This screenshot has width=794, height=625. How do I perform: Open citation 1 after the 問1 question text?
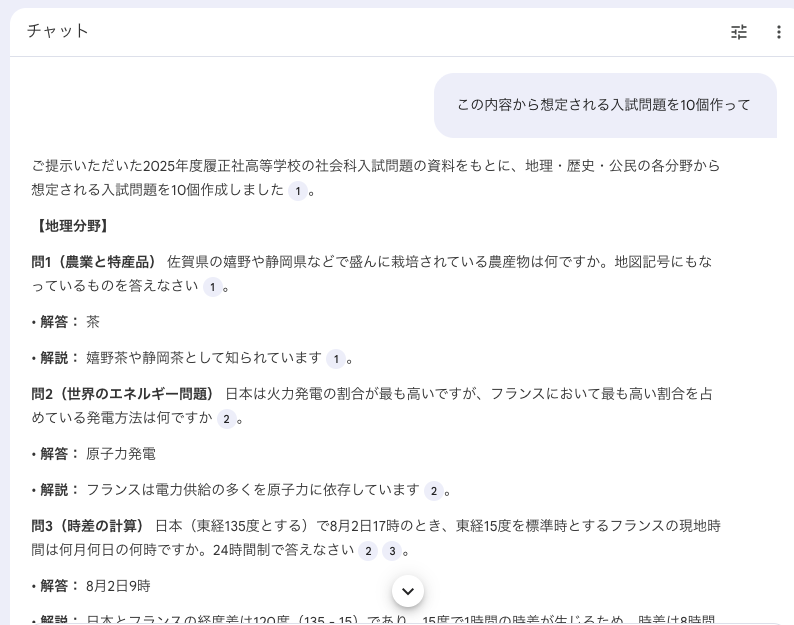[x=212, y=287]
